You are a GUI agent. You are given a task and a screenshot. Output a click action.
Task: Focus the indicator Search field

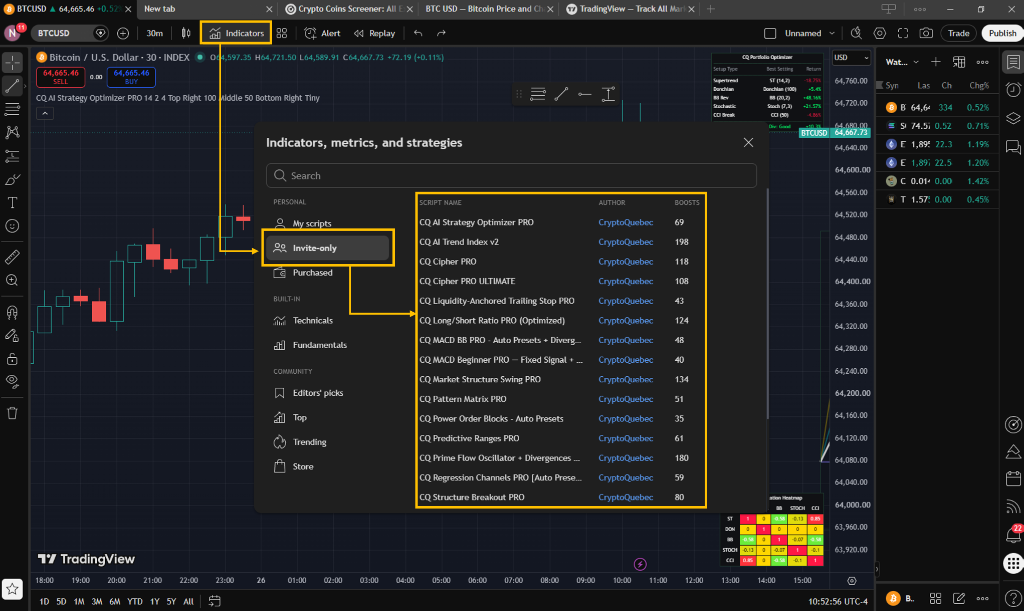(511, 176)
